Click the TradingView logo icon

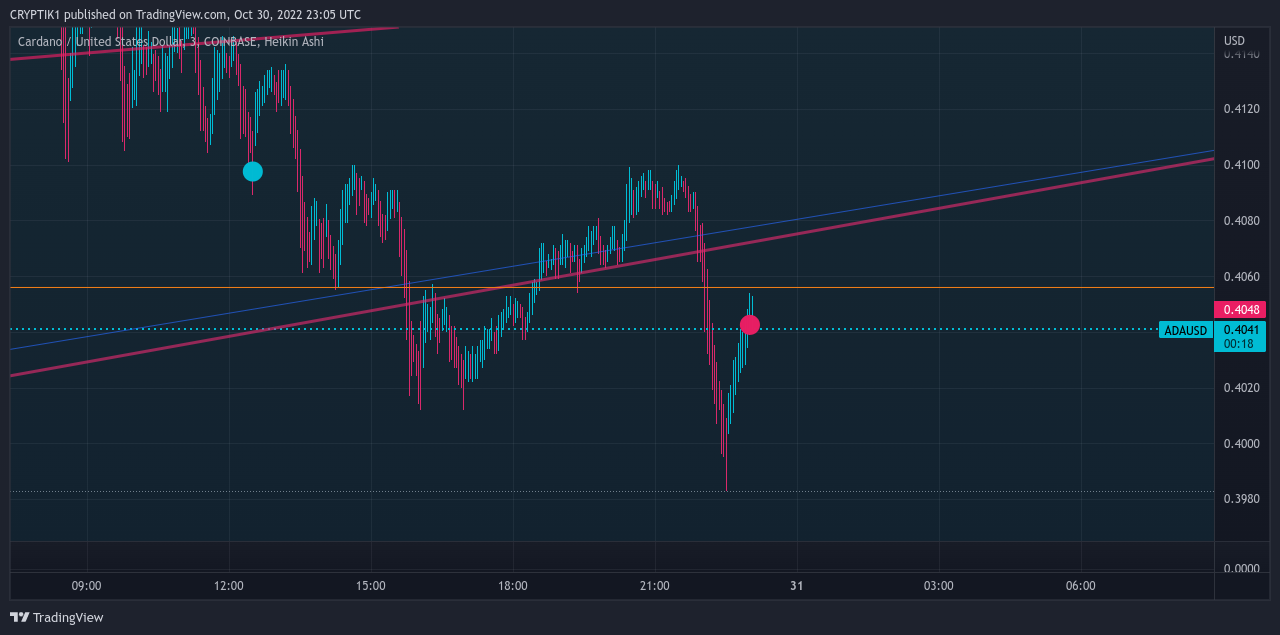(x=19, y=618)
